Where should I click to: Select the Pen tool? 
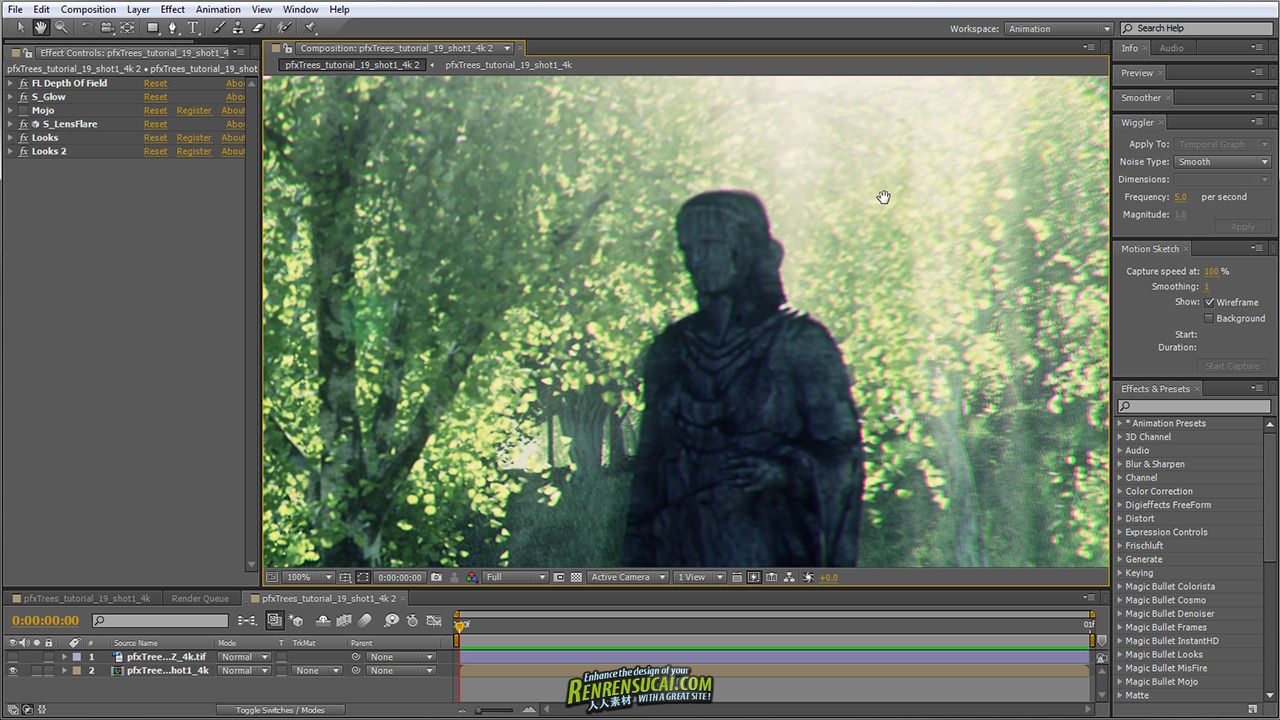pyautogui.click(x=172, y=28)
